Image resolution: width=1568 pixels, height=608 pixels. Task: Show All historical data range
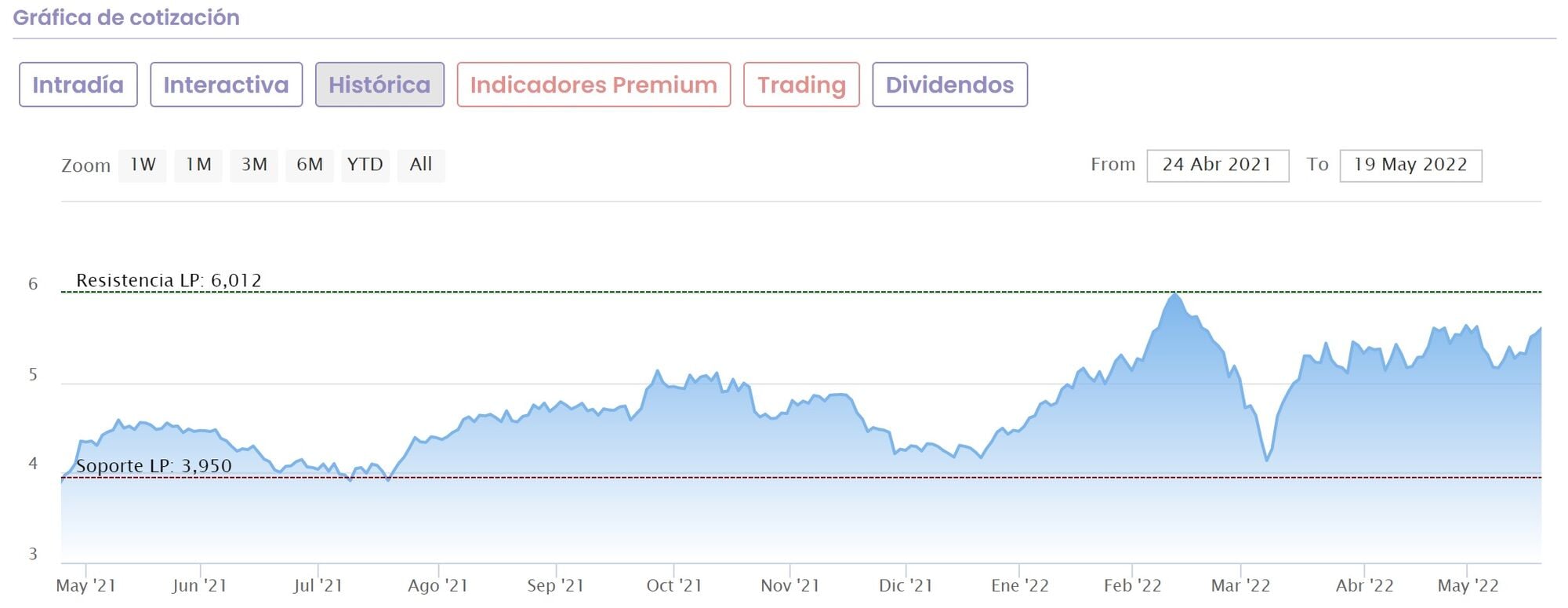pyautogui.click(x=421, y=165)
